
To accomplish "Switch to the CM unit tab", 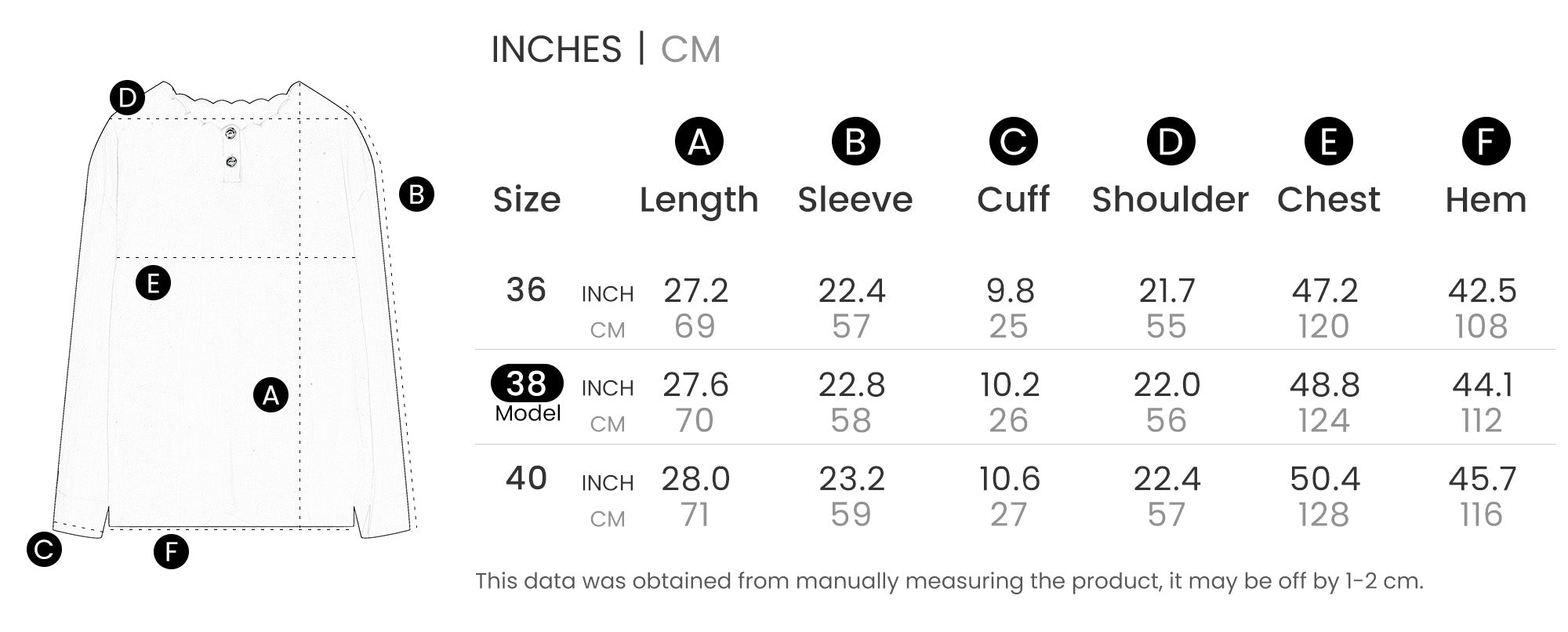I will coord(690,49).
